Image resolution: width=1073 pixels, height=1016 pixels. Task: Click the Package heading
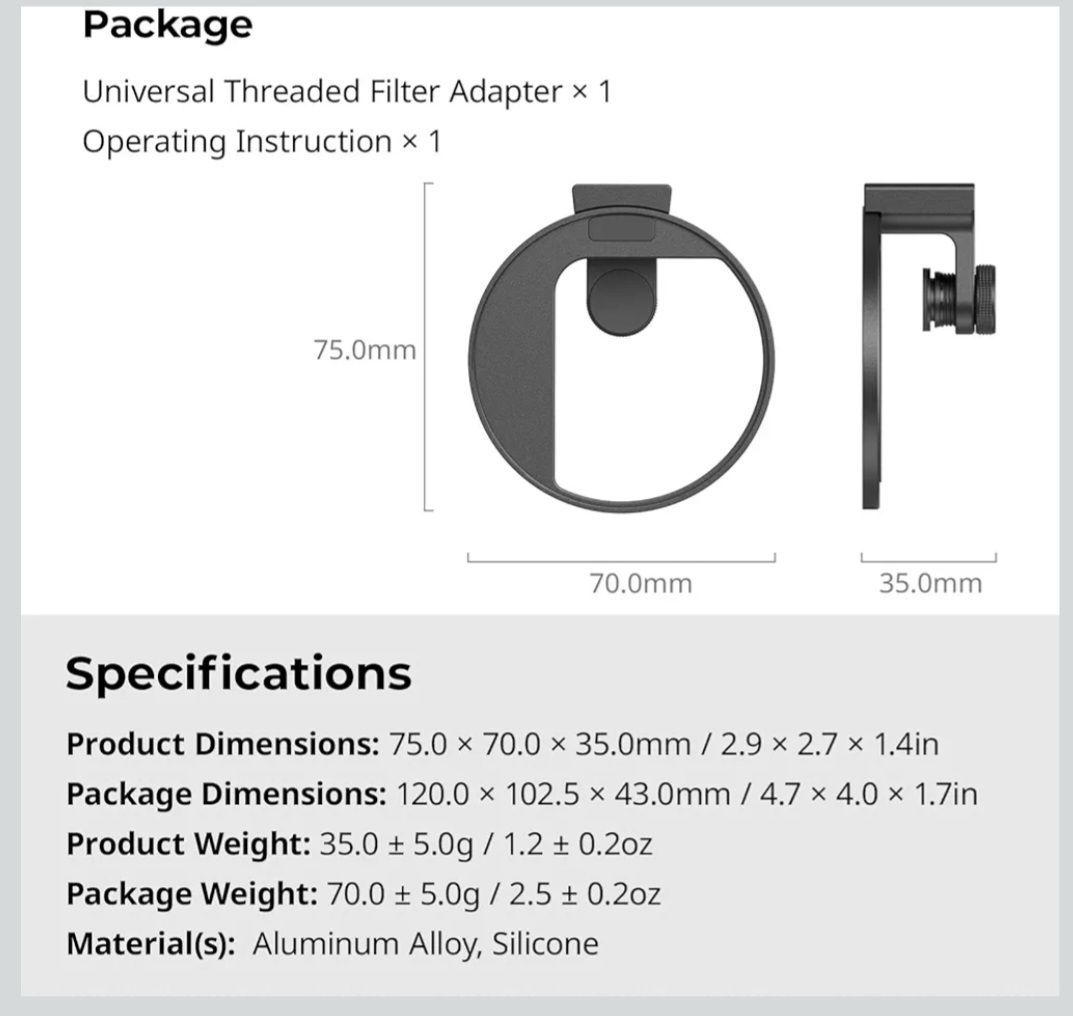168,26
